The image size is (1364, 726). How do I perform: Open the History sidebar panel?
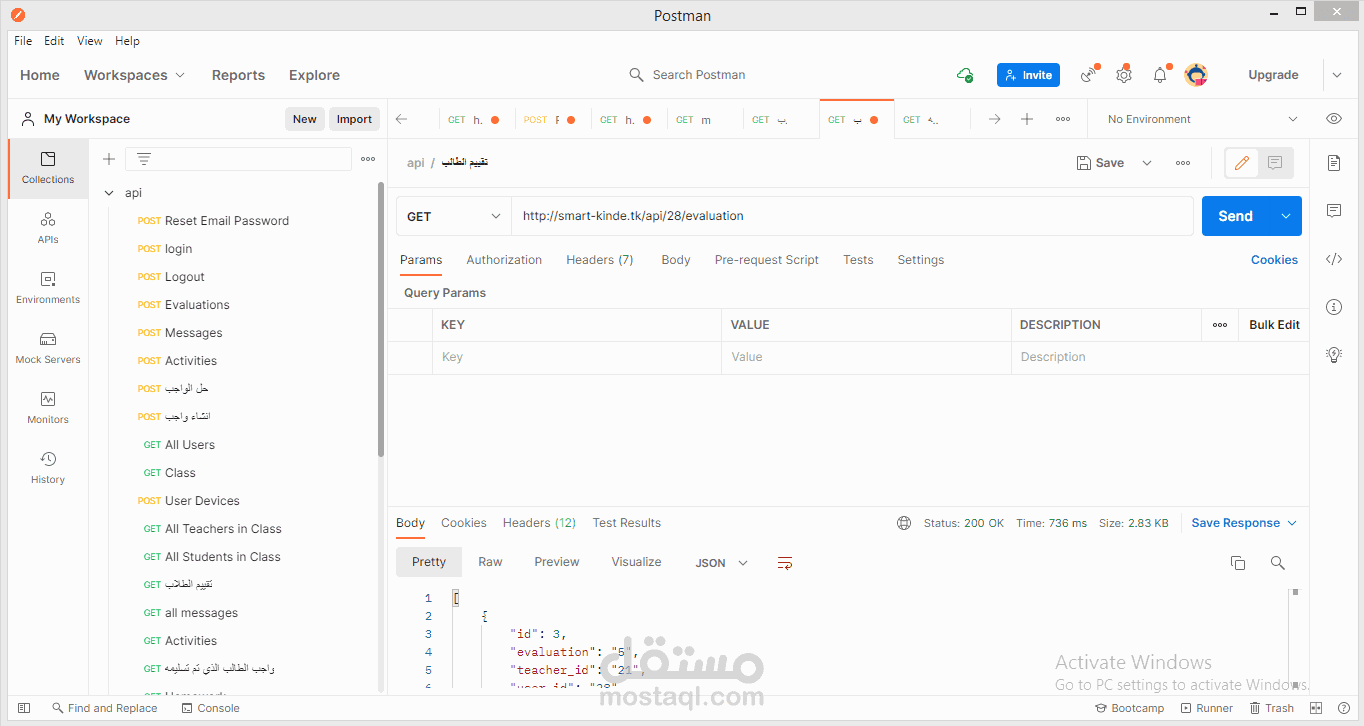[x=48, y=468]
